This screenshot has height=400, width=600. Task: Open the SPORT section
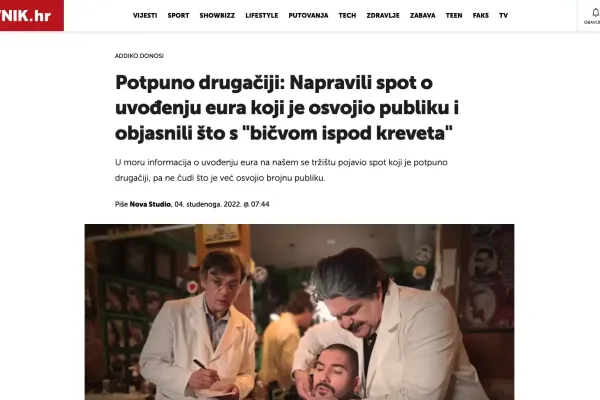178,16
